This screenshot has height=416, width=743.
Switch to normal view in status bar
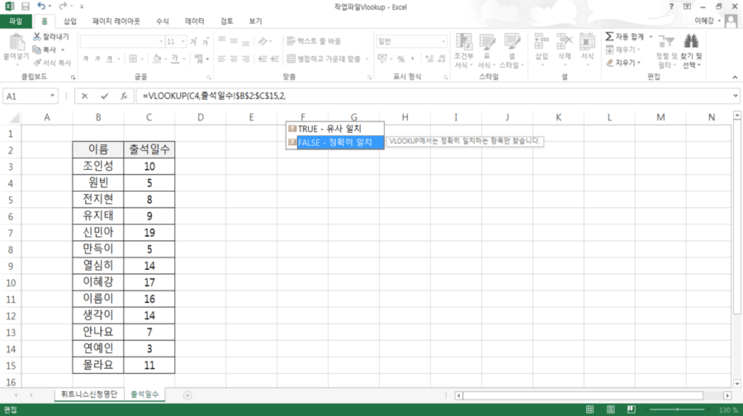590,409
